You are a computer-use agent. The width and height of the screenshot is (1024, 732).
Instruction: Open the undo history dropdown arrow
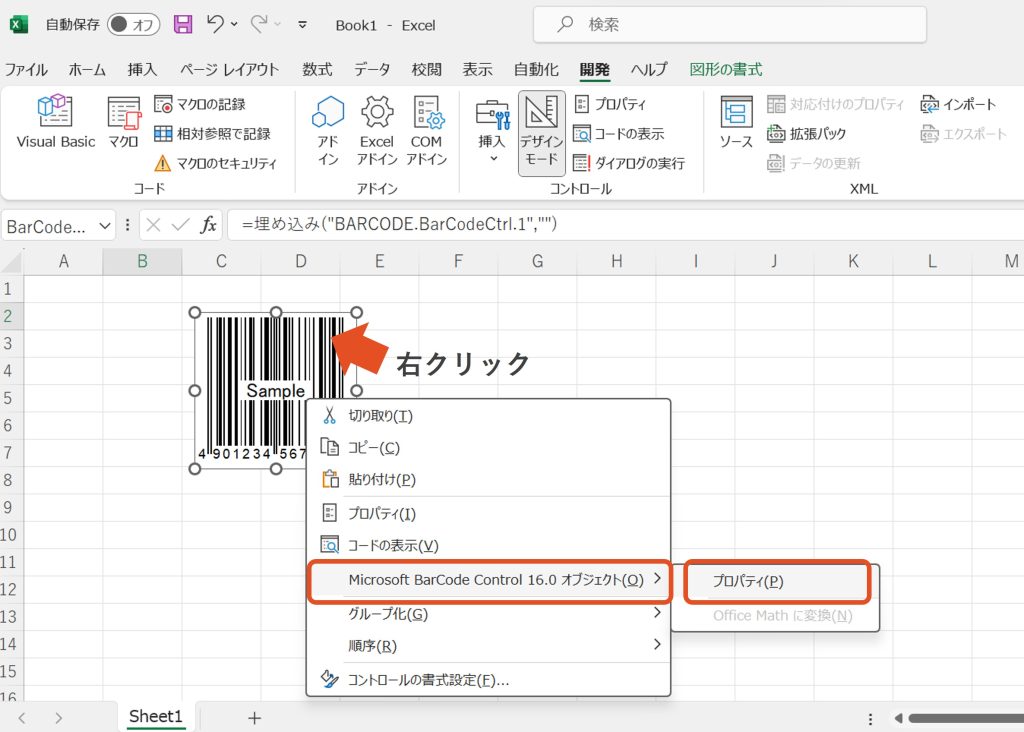point(234,25)
